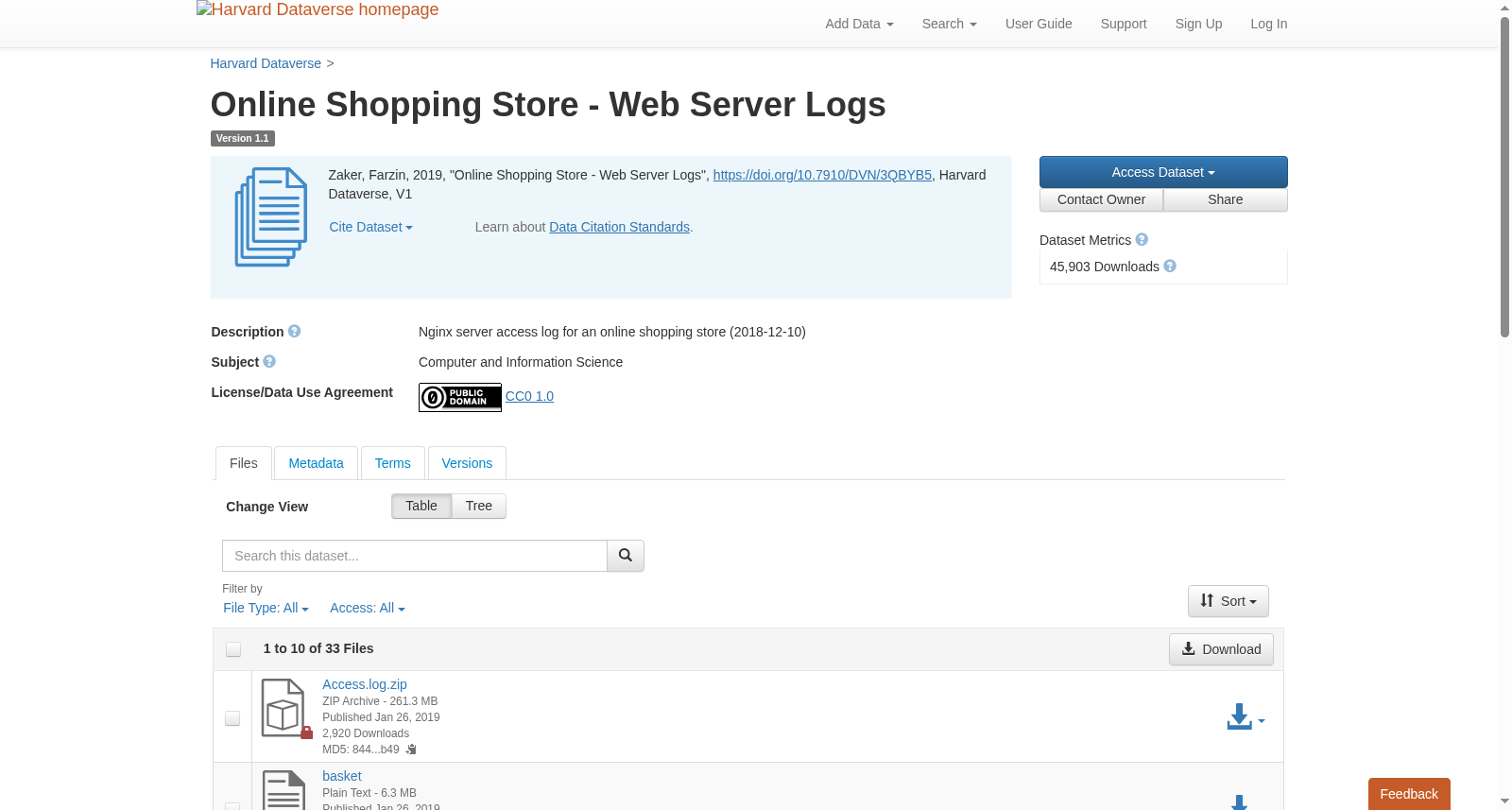Click the magnifier search button for dataset
The image size is (1512, 810).
(x=626, y=556)
